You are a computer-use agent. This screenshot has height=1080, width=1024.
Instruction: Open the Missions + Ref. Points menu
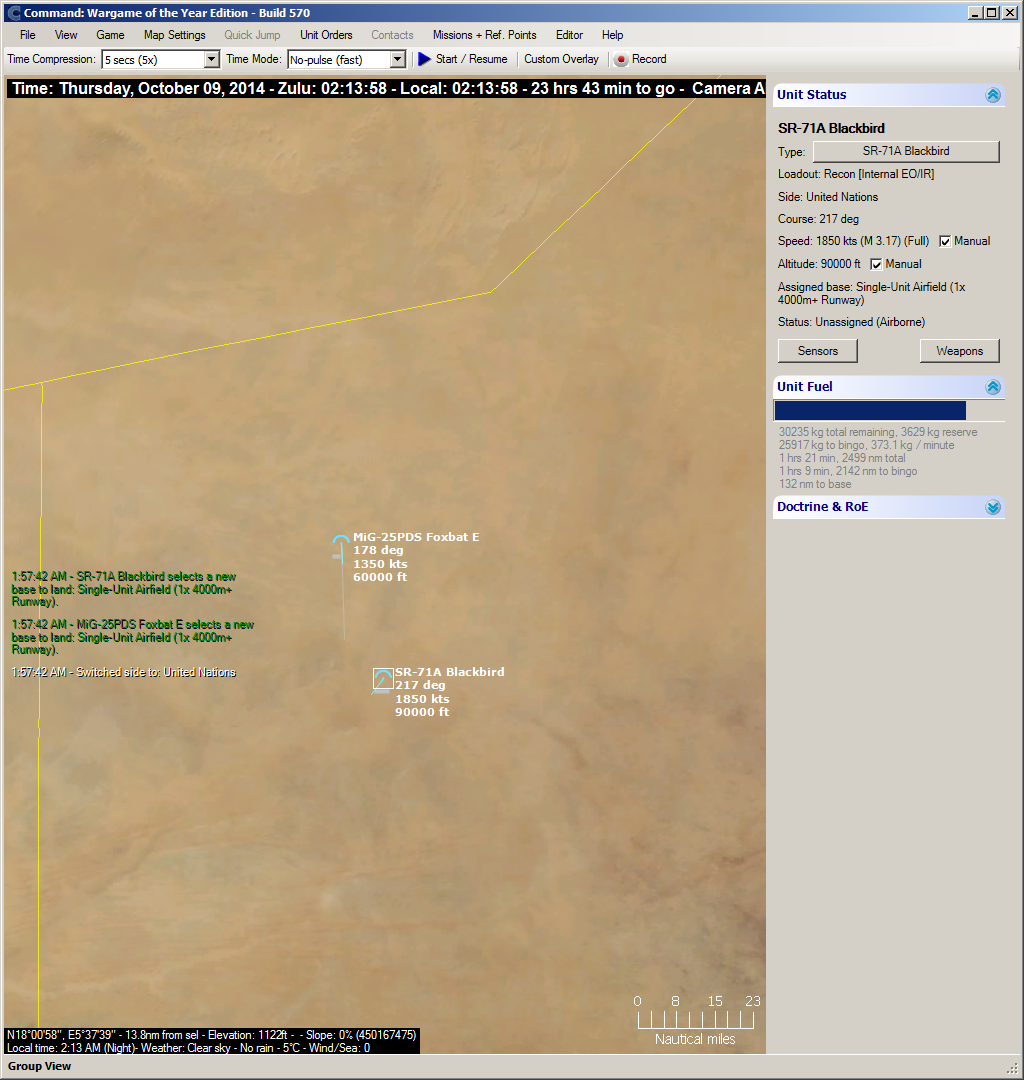coord(485,35)
